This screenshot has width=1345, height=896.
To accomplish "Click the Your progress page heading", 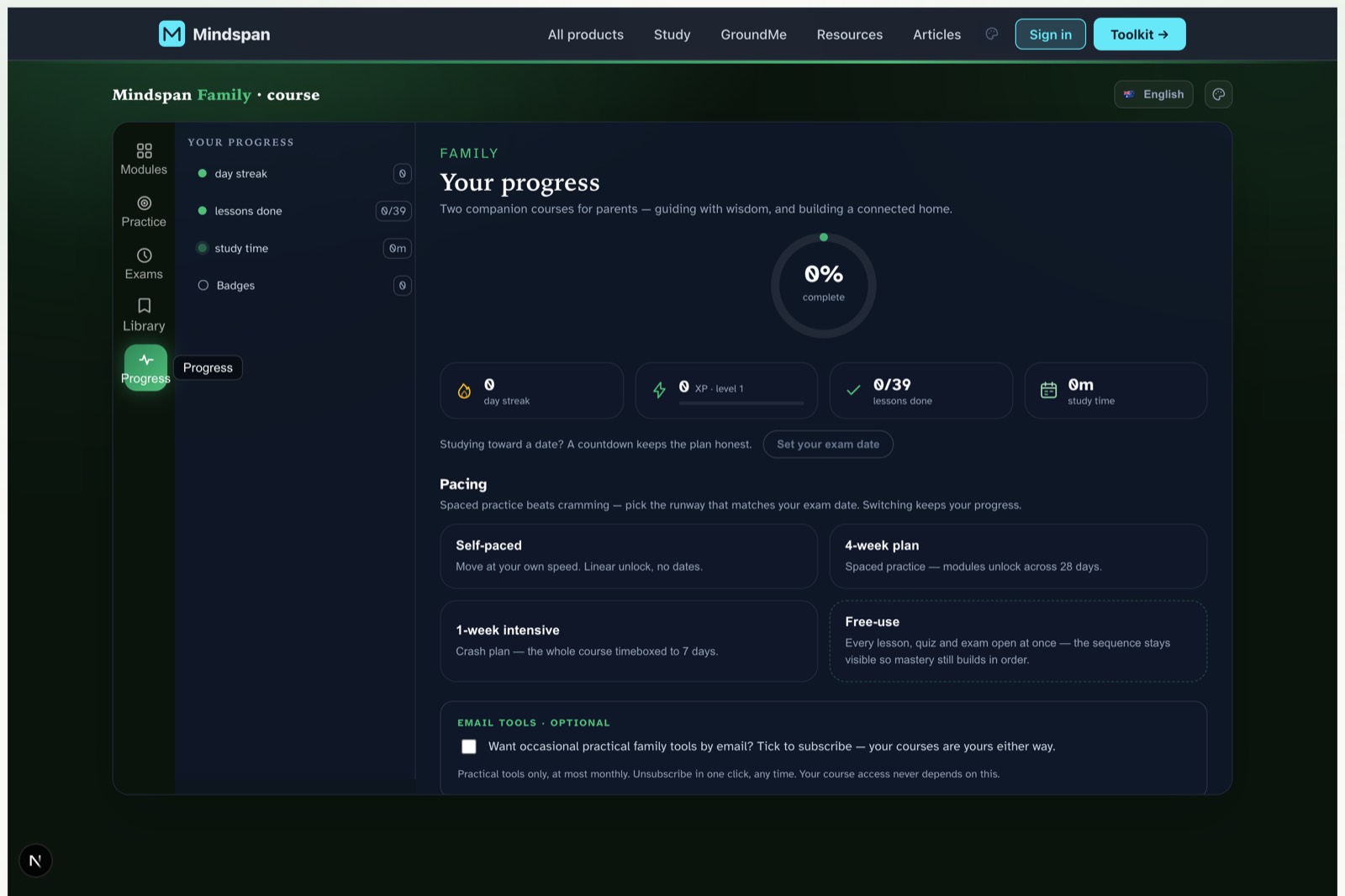I will click(520, 182).
